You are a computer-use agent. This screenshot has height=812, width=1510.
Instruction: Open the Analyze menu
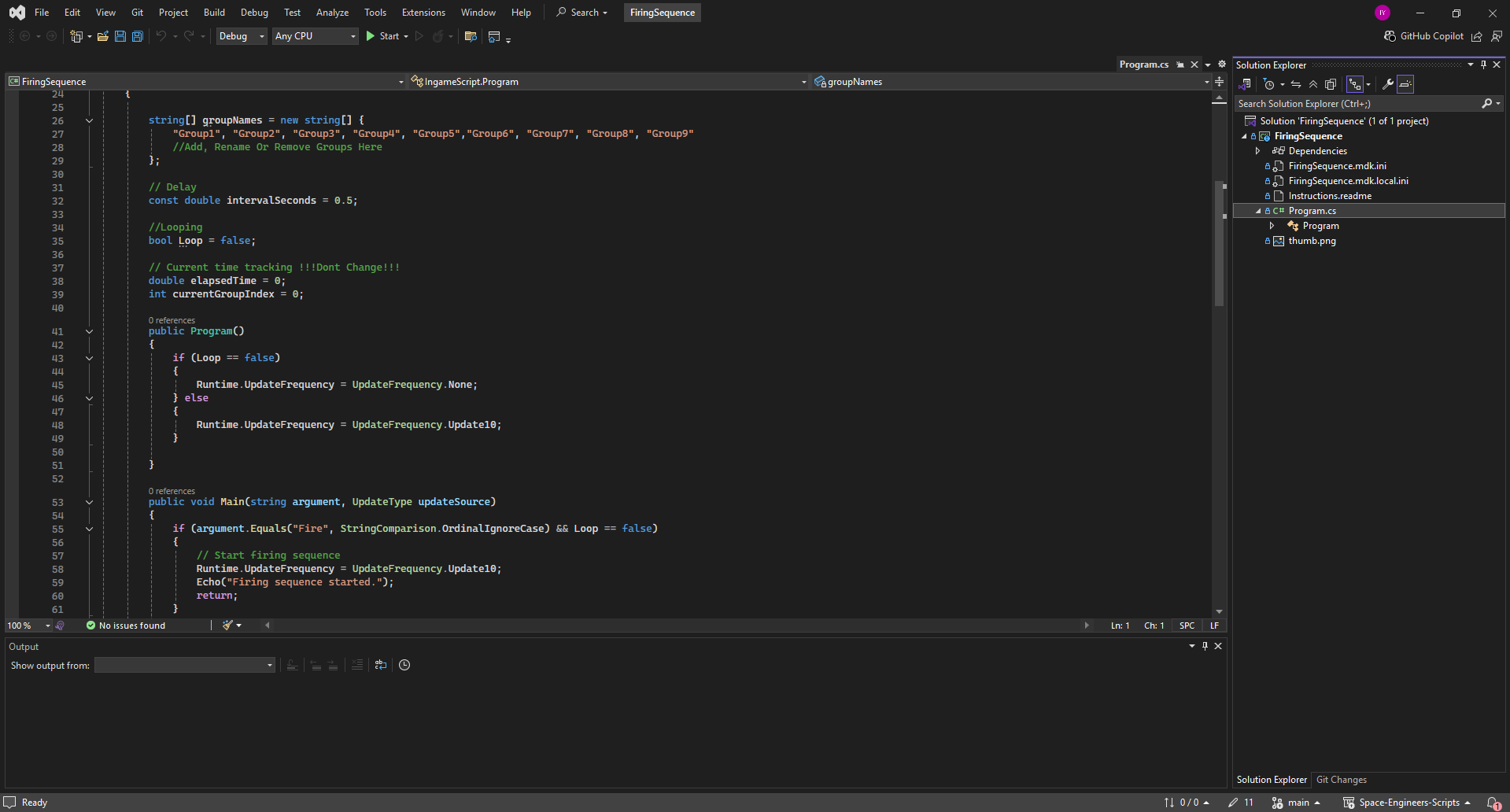[332, 13]
